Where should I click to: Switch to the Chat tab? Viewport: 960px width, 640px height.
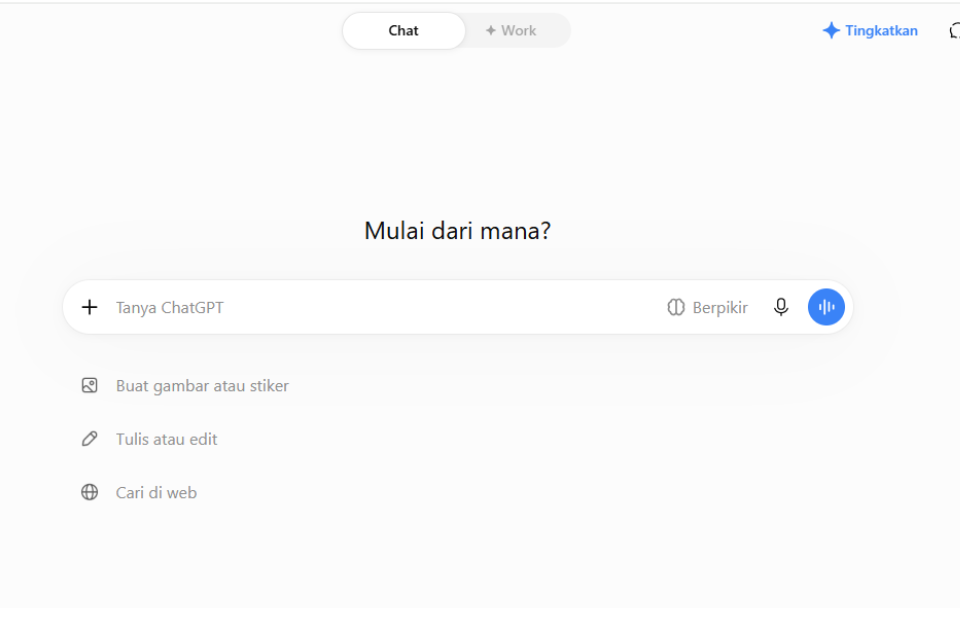click(x=403, y=31)
